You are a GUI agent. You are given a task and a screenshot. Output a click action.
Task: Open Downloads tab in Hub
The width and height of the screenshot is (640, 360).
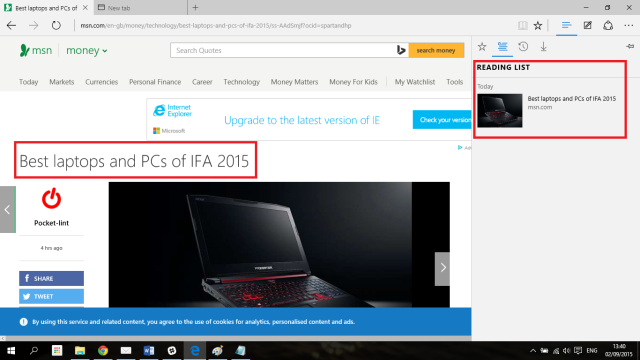click(x=544, y=47)
